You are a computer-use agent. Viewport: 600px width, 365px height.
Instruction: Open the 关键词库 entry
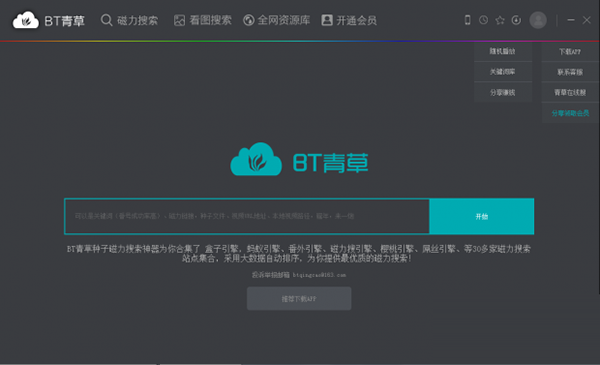[503, 72]
